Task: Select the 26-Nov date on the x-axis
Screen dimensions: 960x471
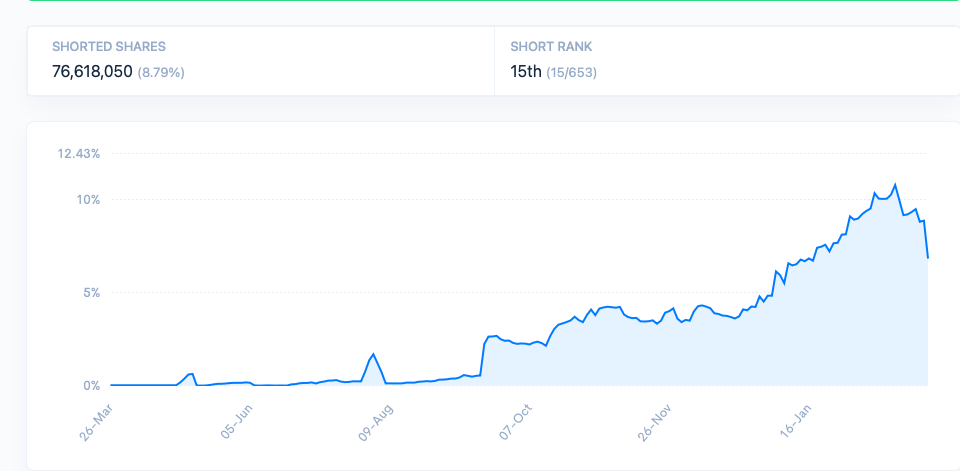Action: pyautogui.click(x=653, y=421)
